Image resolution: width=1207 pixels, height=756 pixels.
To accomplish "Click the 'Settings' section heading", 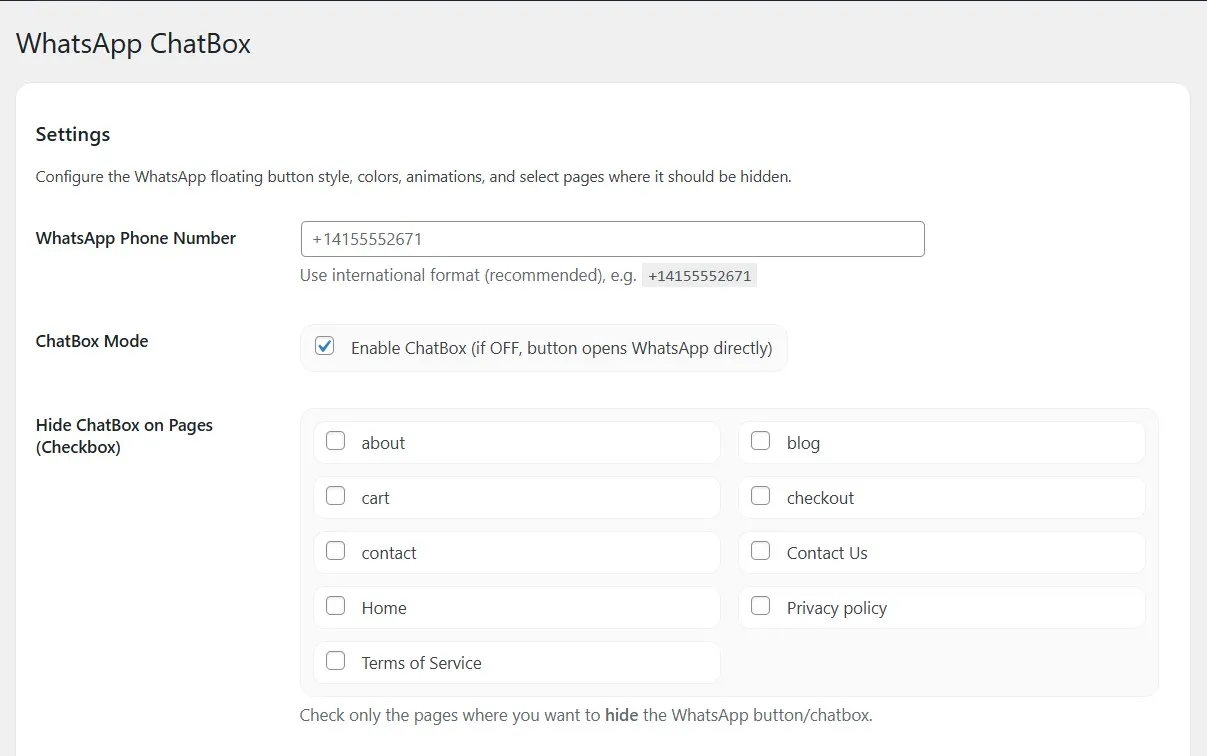I will (x=73, y=134).
